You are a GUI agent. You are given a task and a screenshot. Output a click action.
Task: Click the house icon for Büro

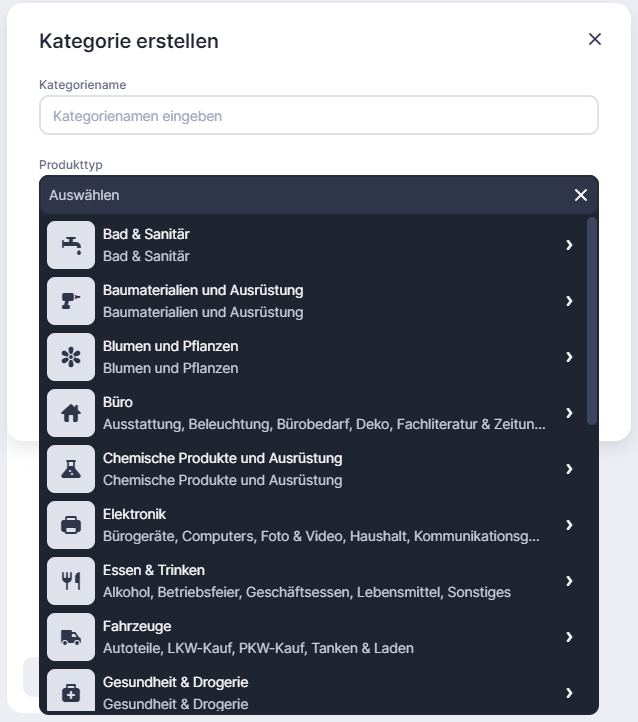point(71,413)
